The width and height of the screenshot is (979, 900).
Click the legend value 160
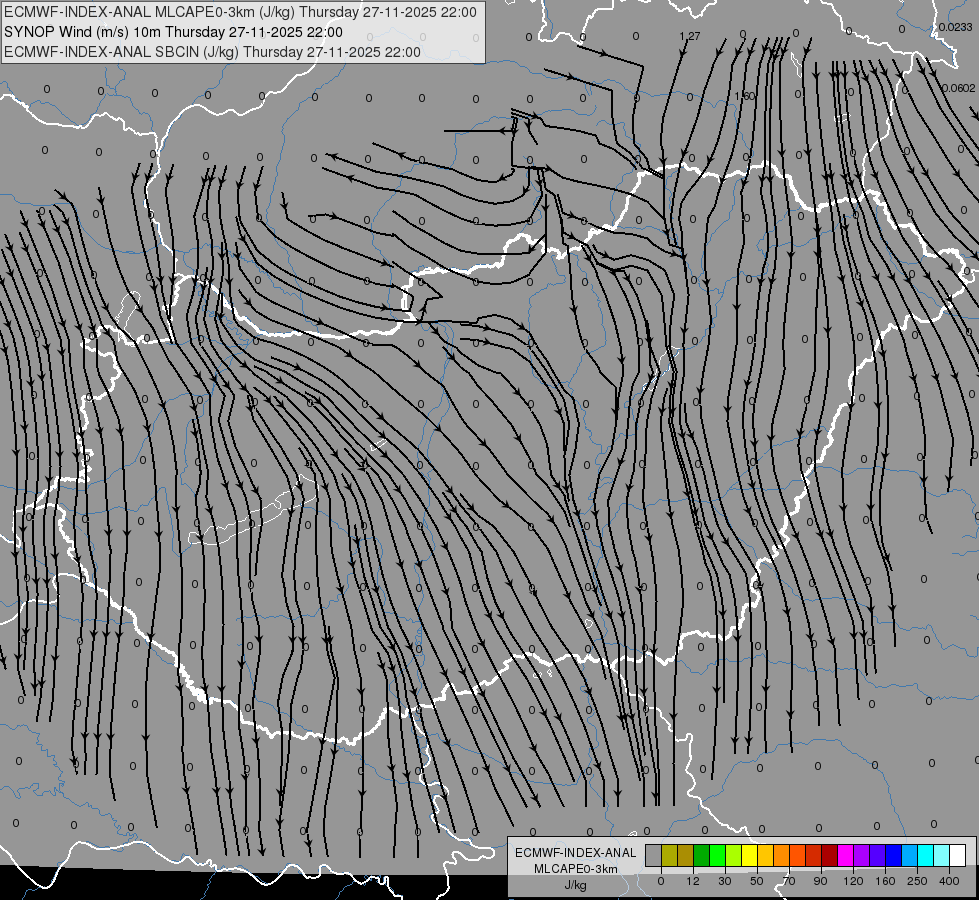tap(885, 881)
